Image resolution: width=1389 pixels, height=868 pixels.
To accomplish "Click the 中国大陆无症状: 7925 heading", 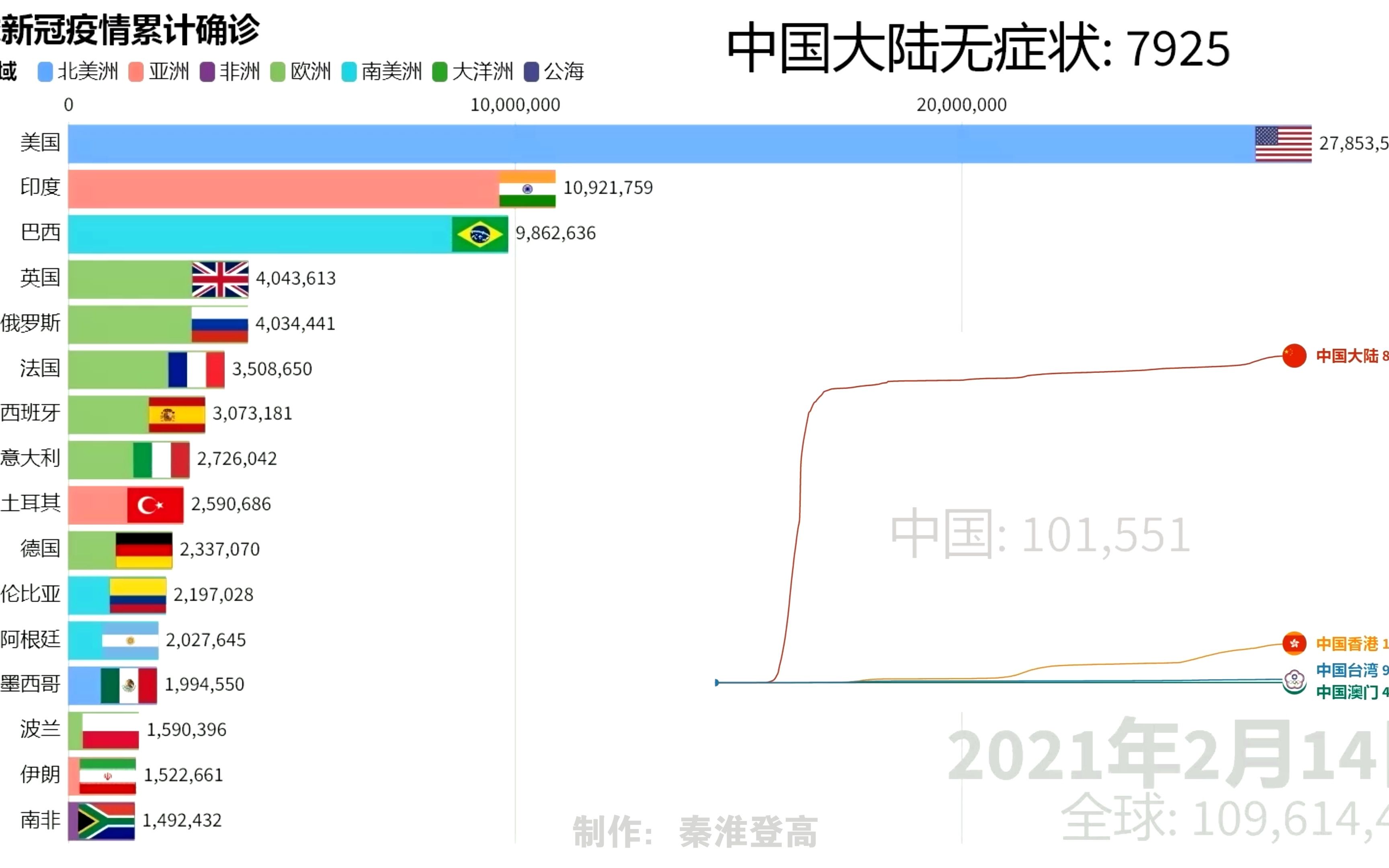I will [x=979, y=48].
